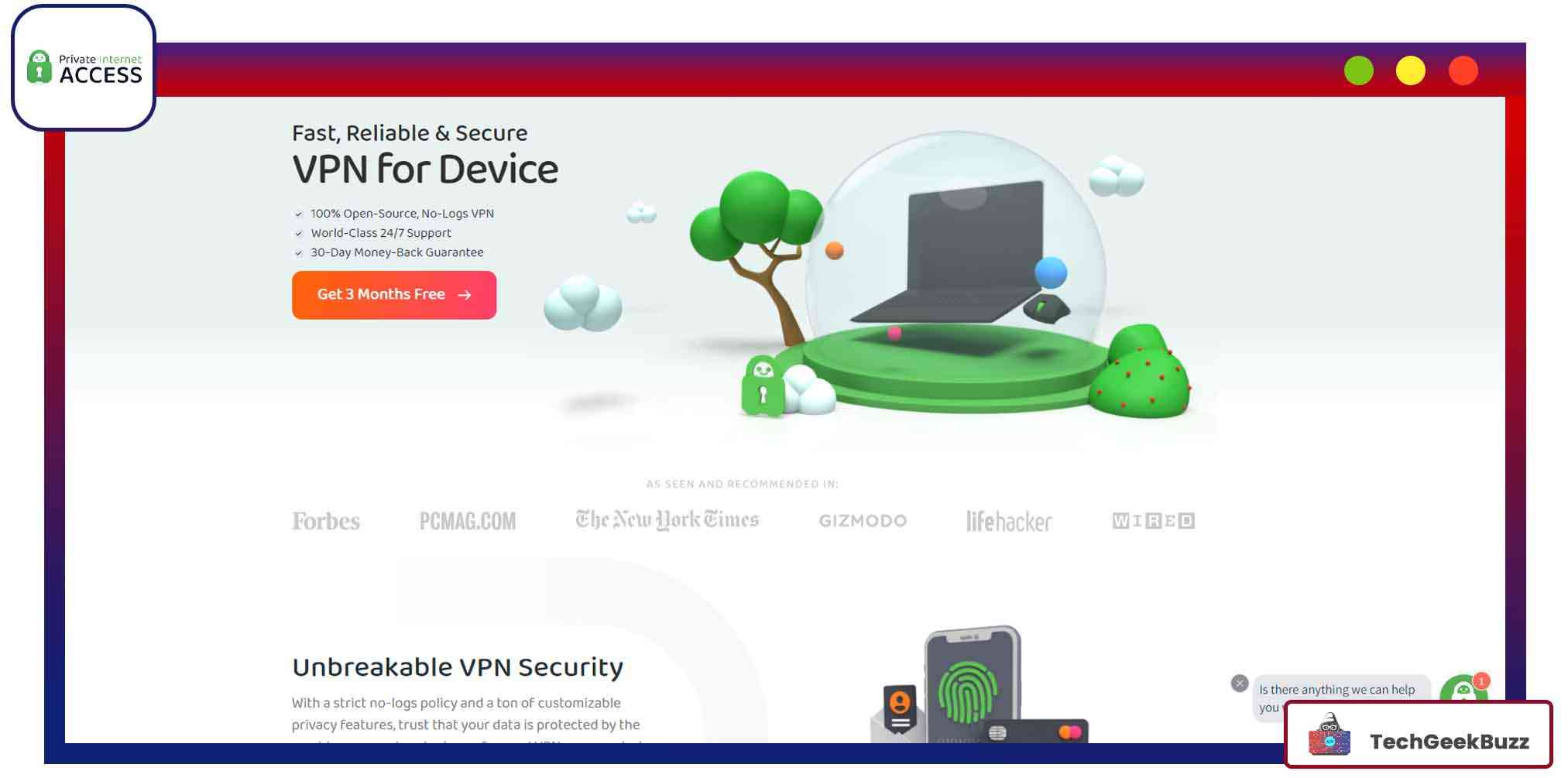Click the green circle in the window header

click(1359, 70)
